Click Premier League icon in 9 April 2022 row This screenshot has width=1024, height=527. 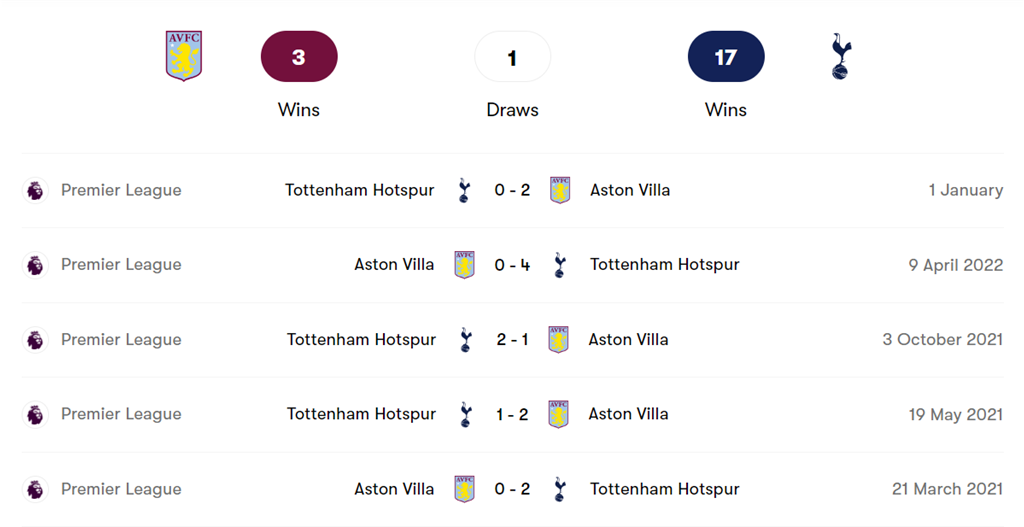pos(35,265)
